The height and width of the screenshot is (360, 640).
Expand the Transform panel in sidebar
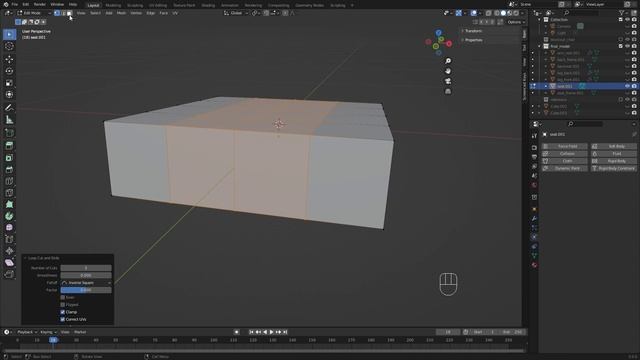[x=473, y=31]
